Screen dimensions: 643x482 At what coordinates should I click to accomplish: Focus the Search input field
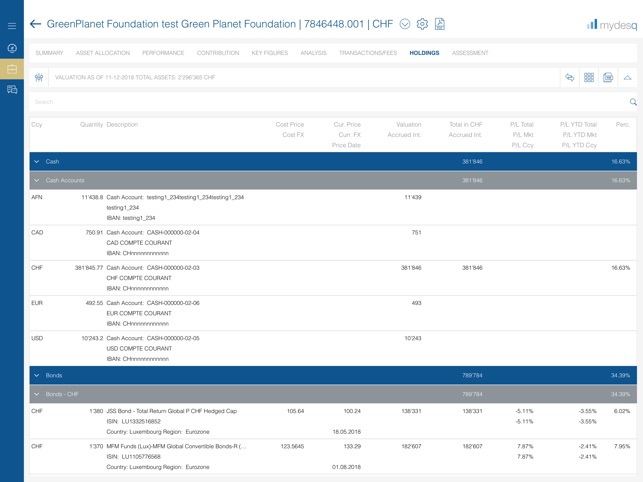[328, 102]
